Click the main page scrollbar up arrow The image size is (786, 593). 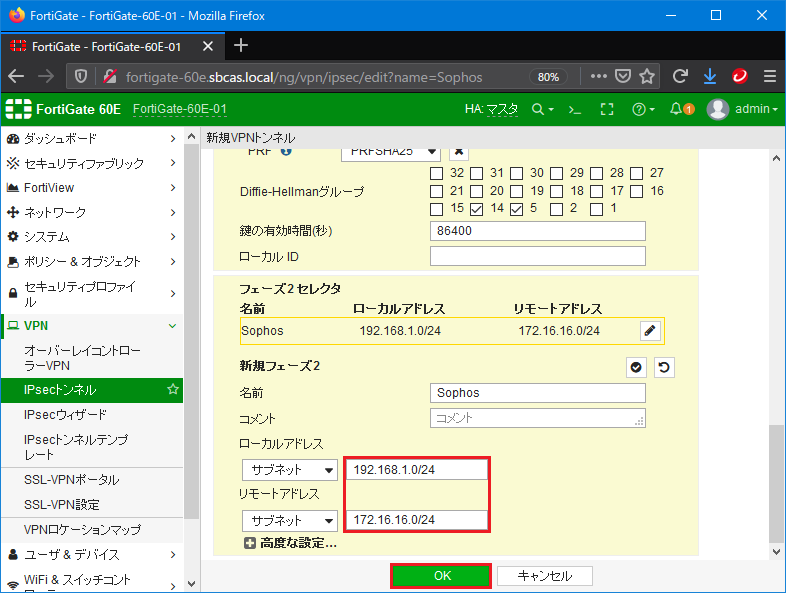click(x=776, y=158)
